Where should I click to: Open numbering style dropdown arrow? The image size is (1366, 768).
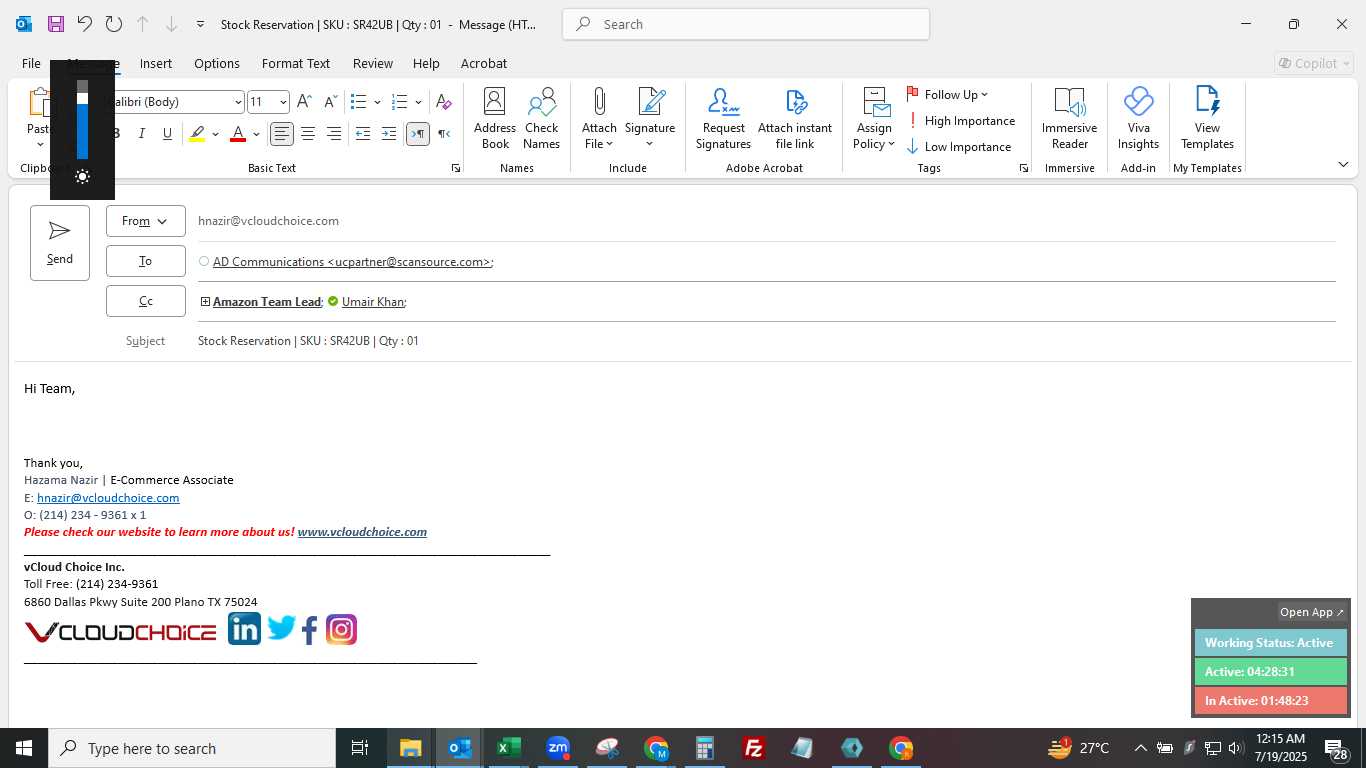418,102
